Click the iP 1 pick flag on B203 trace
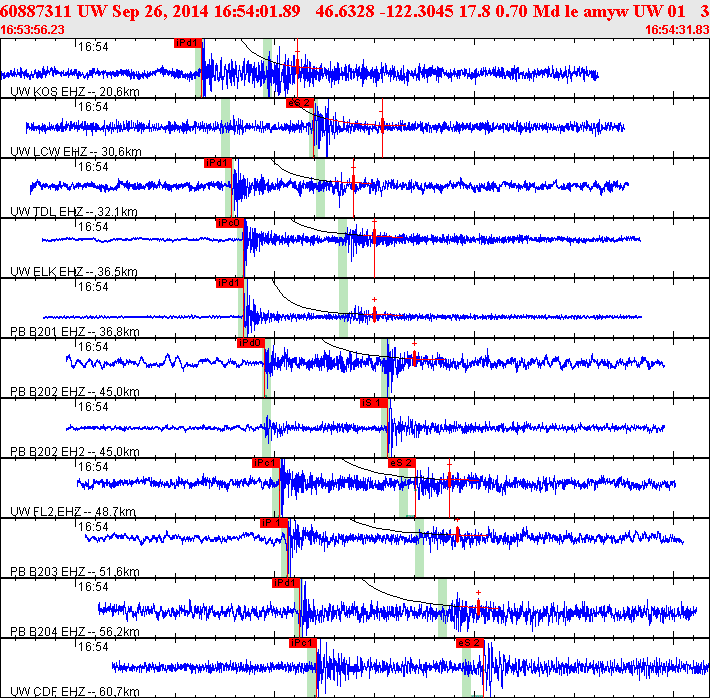This screenshot has width=710, height=698. 274,523
